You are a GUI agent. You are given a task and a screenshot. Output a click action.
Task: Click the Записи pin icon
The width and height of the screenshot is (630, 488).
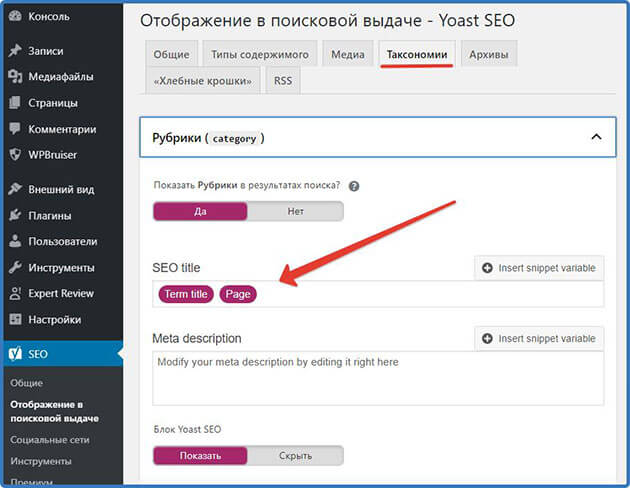15,51
